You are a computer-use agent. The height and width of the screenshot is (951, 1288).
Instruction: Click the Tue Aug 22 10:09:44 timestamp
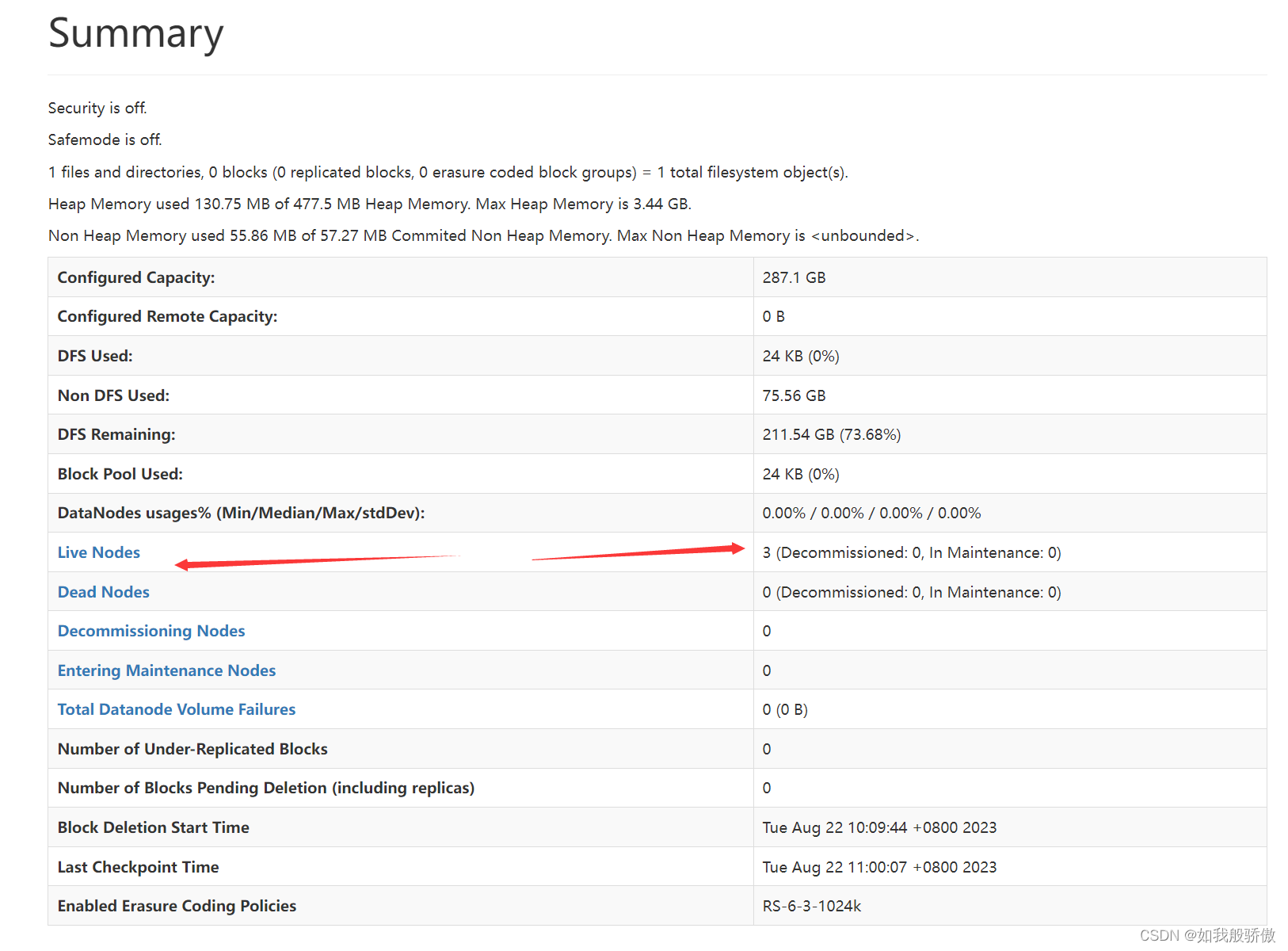tap(880, 827)
